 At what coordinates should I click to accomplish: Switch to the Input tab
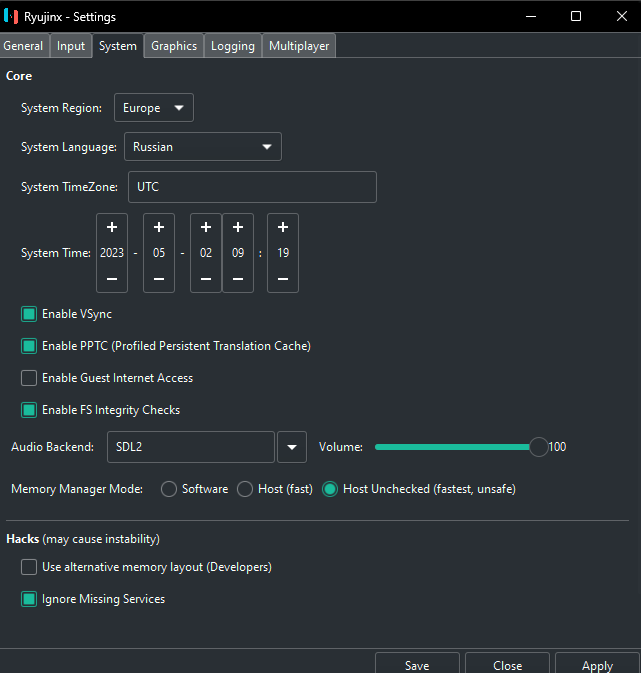tap(71, 46)
